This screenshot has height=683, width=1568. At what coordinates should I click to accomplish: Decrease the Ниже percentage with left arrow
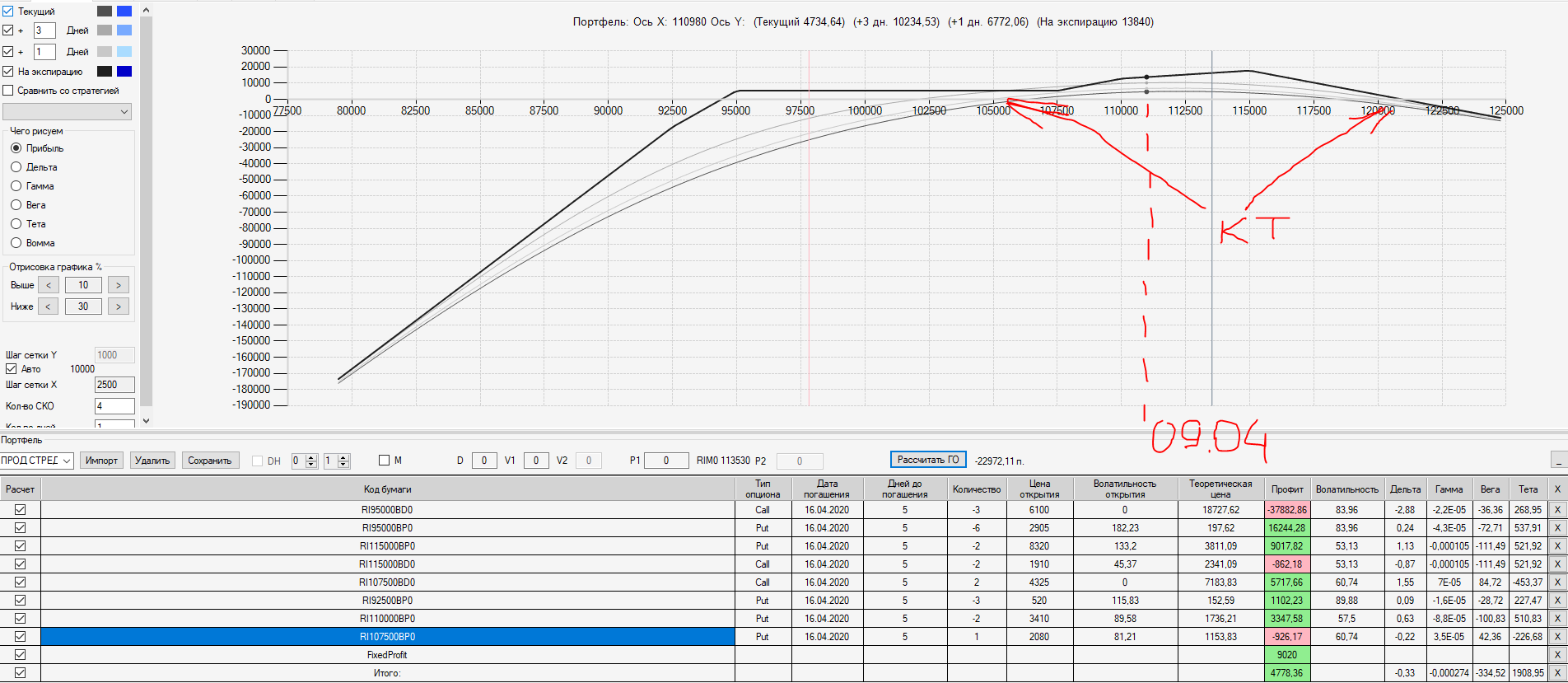(49, 306)
